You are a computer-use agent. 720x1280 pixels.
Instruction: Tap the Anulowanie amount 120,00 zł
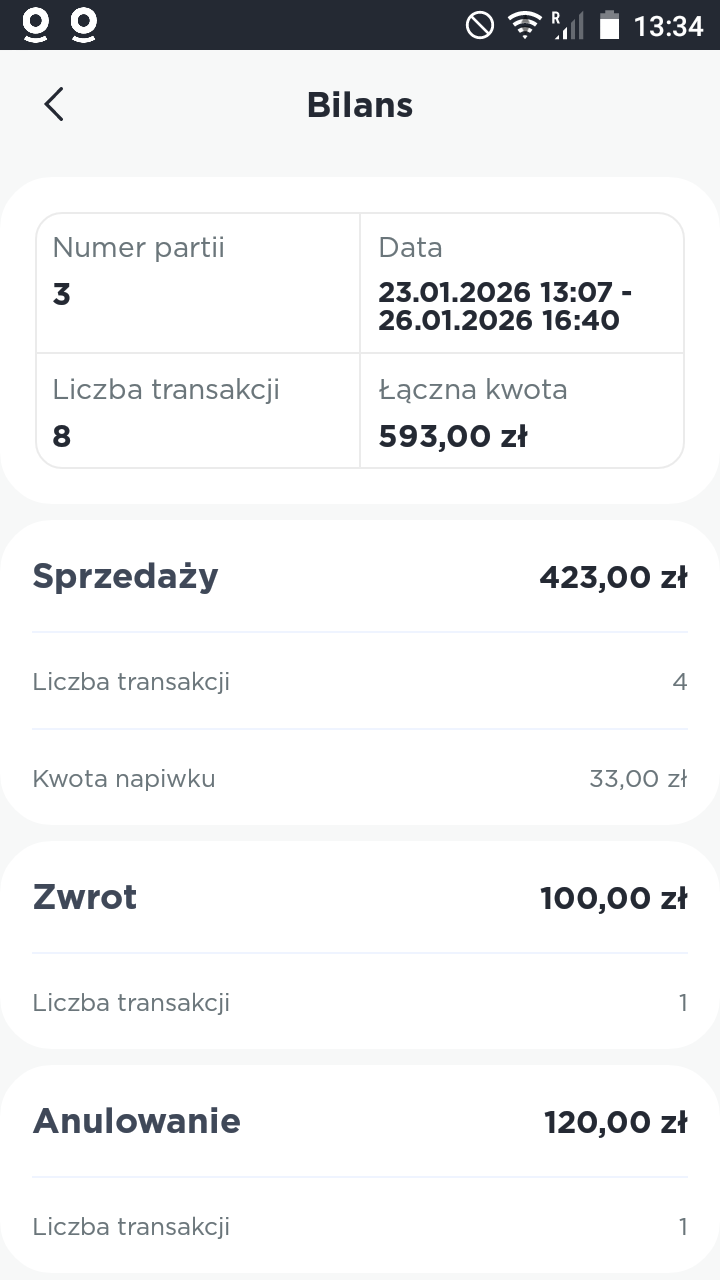(615, 1122)
